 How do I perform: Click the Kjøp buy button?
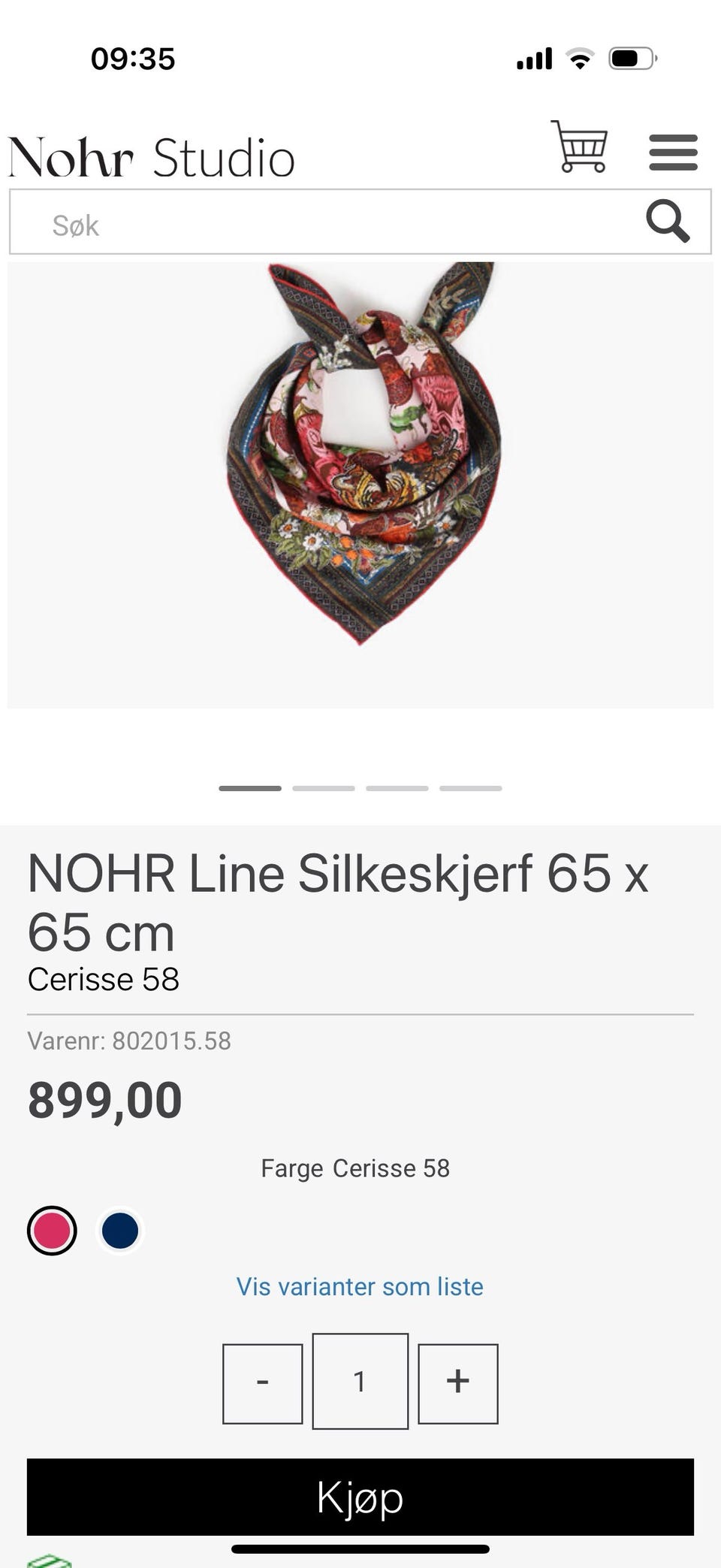360,1497
